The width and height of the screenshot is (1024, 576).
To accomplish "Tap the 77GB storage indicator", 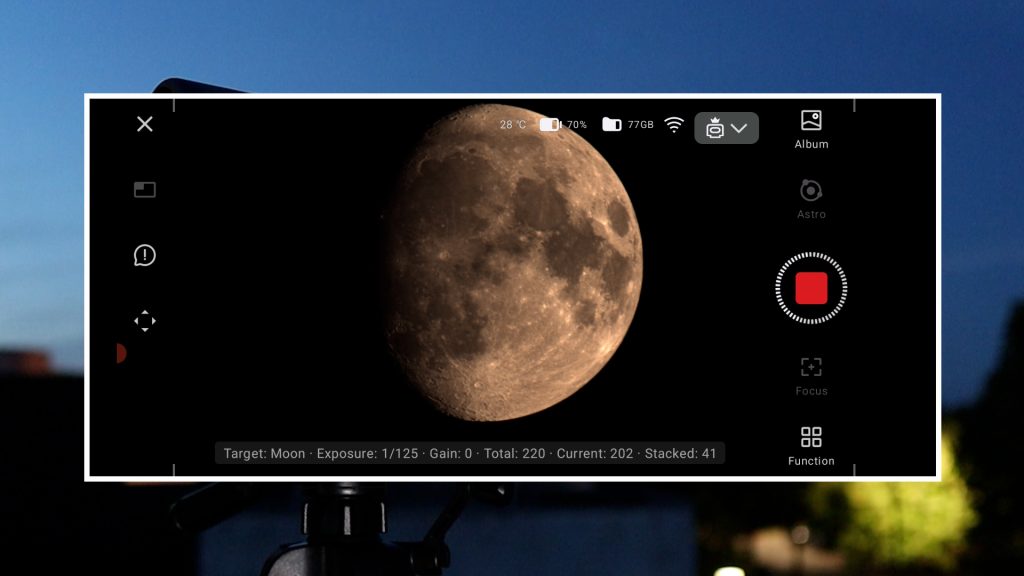I will coord(628,125).
